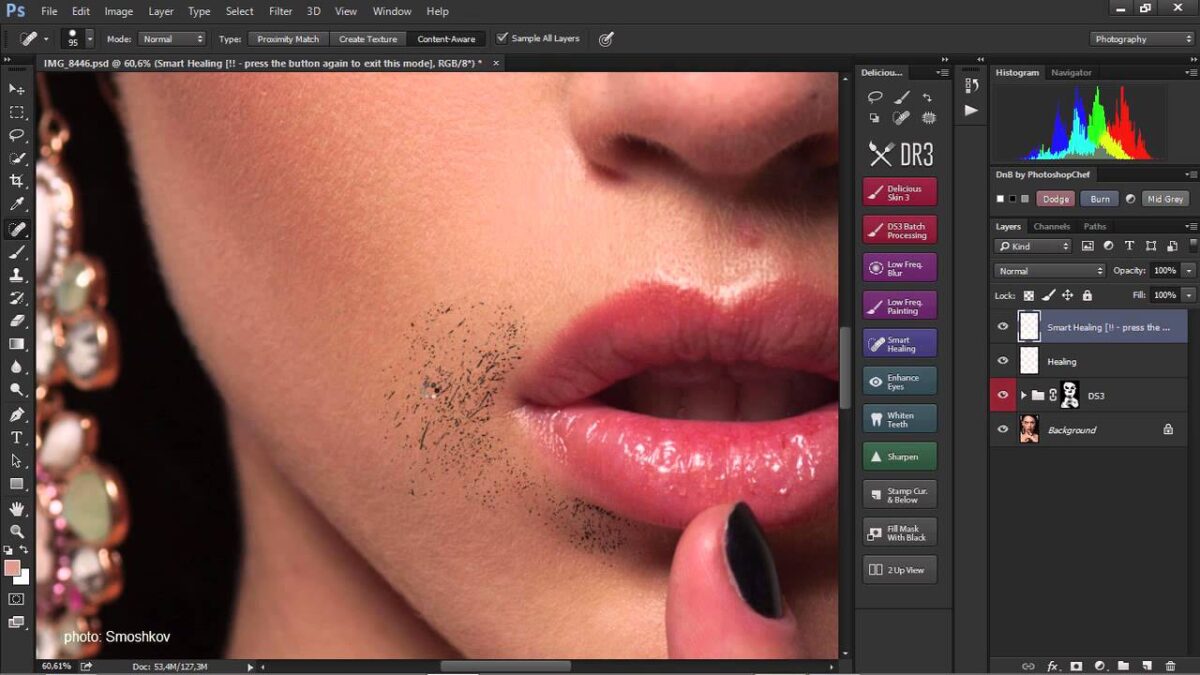Image resolution: width=1200 pixels, height=675 pixels.
Task: Uncheck Sample All Layers checkbox
Action: click(x=502, y=38)
